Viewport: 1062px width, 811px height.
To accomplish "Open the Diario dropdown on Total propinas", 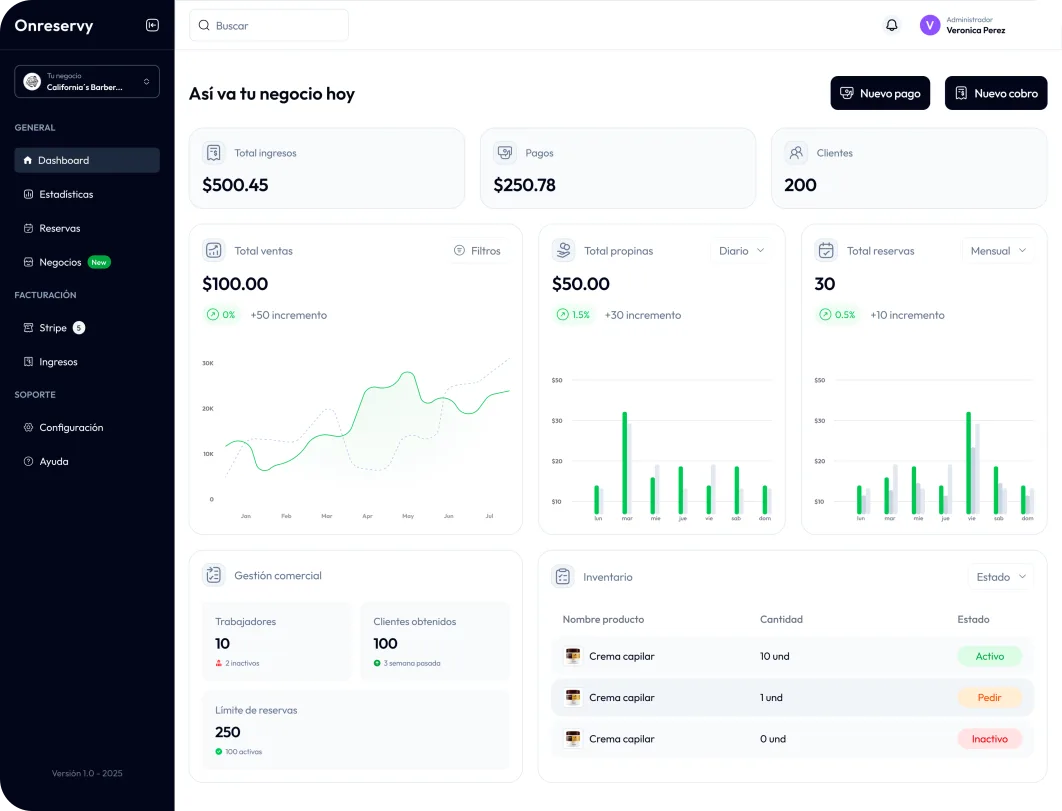I will pos(742,251).
